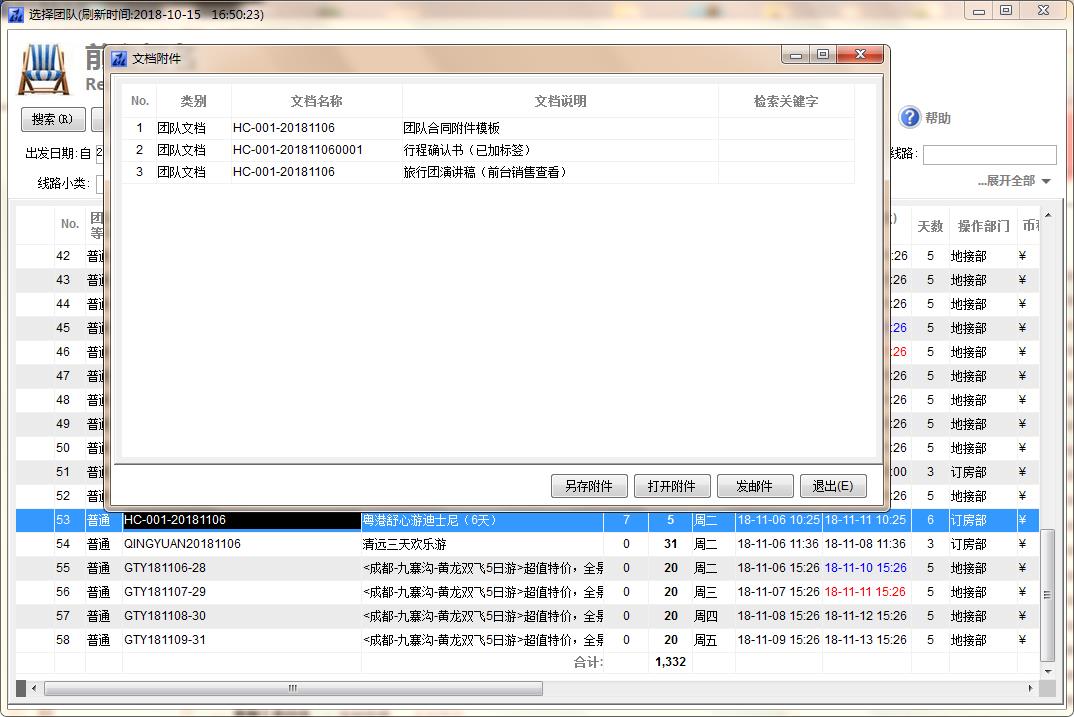This screenshot has height=717, width=1074.
Task: Click the app icon in dialog title bar
Action: coord(119,59)
